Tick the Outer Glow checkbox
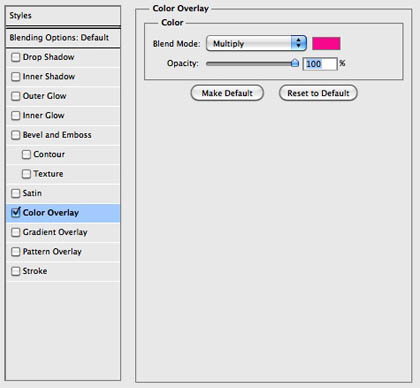420x388 pixels. coord(16,96)
